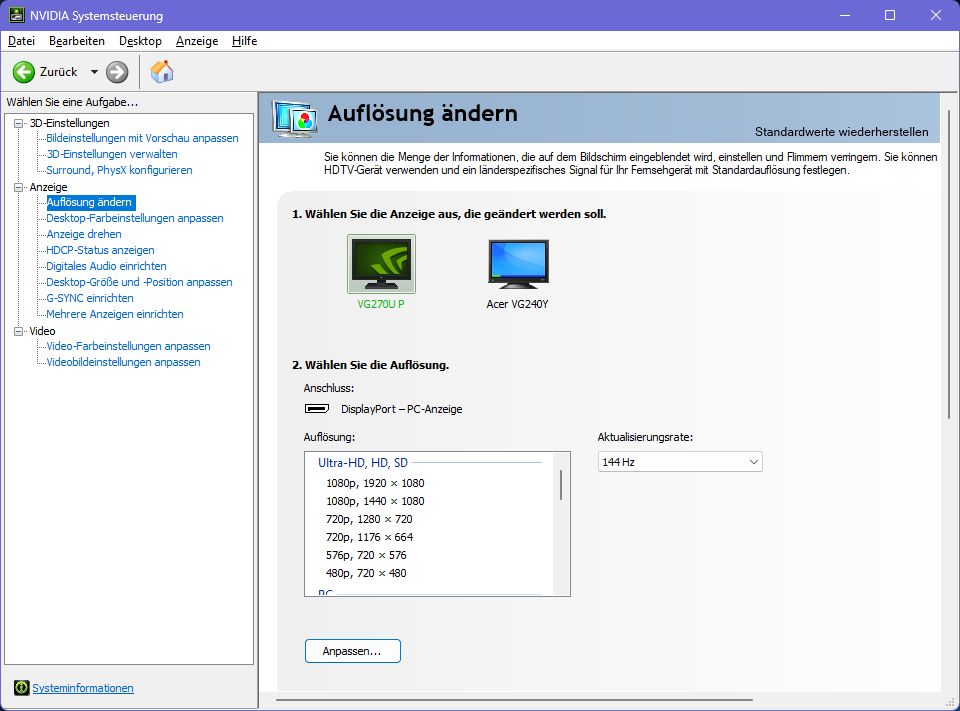The height and width of the screenshot is (711, 960).
Task: Open the Anzeige menu
Action: coord(197,41)
